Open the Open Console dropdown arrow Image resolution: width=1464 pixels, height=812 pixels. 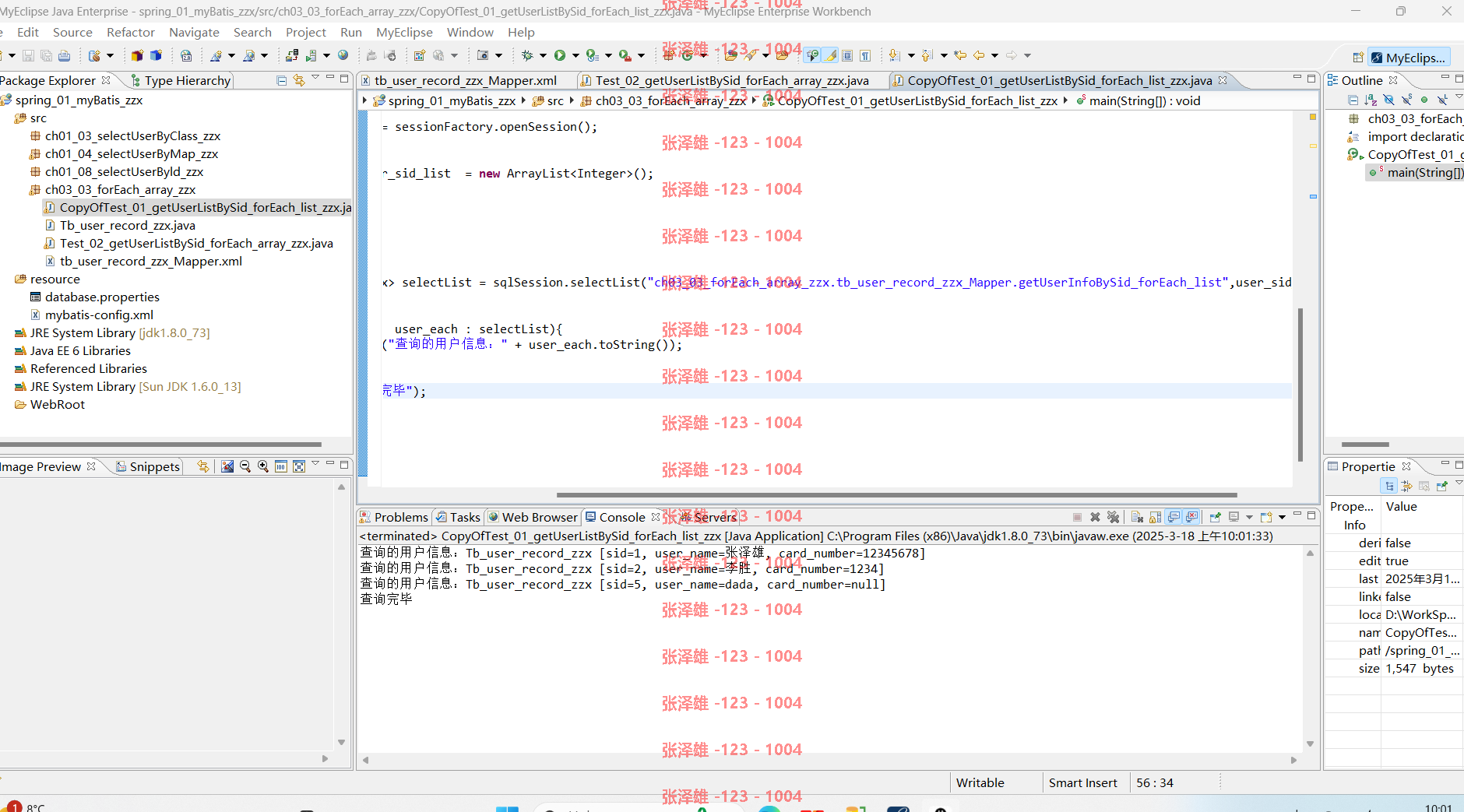1282,517
